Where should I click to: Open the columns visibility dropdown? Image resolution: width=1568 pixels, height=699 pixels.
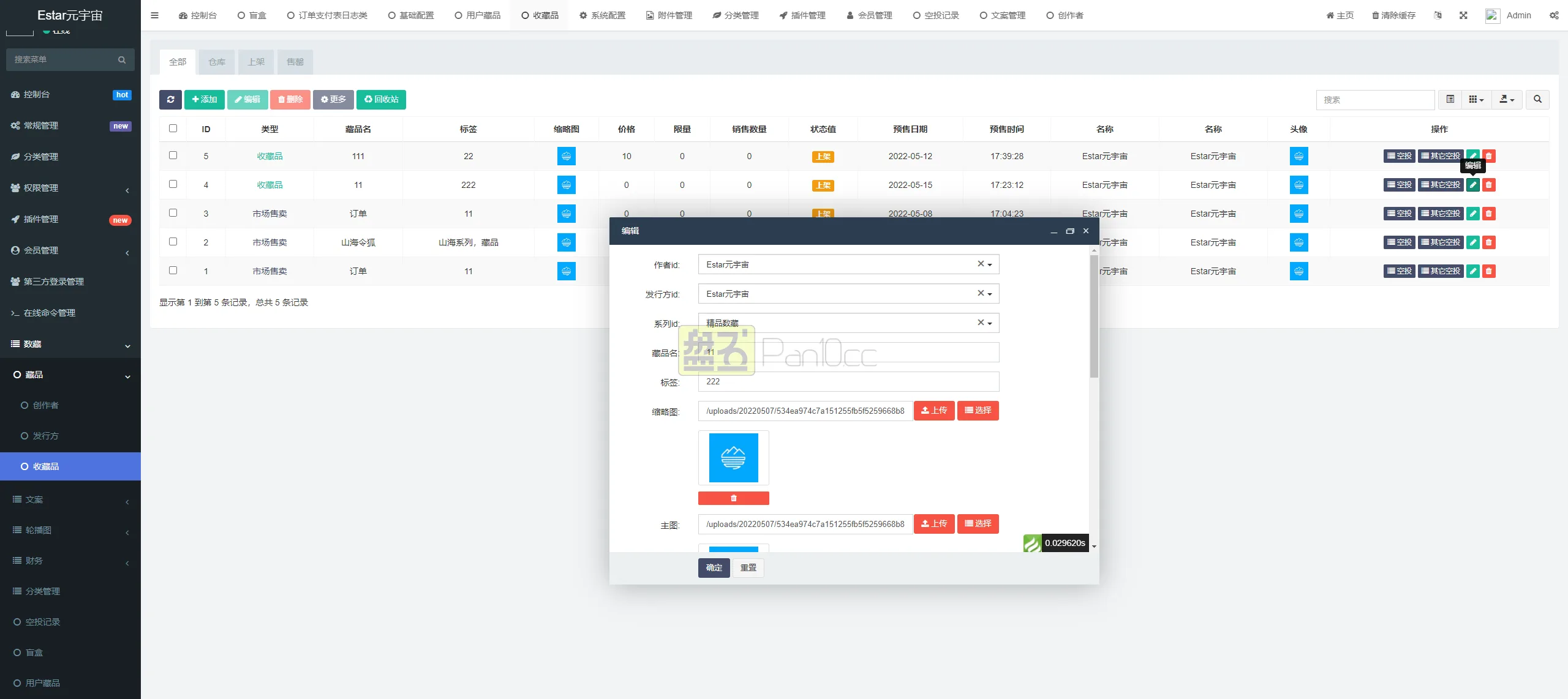click(x=1476, y=99)
